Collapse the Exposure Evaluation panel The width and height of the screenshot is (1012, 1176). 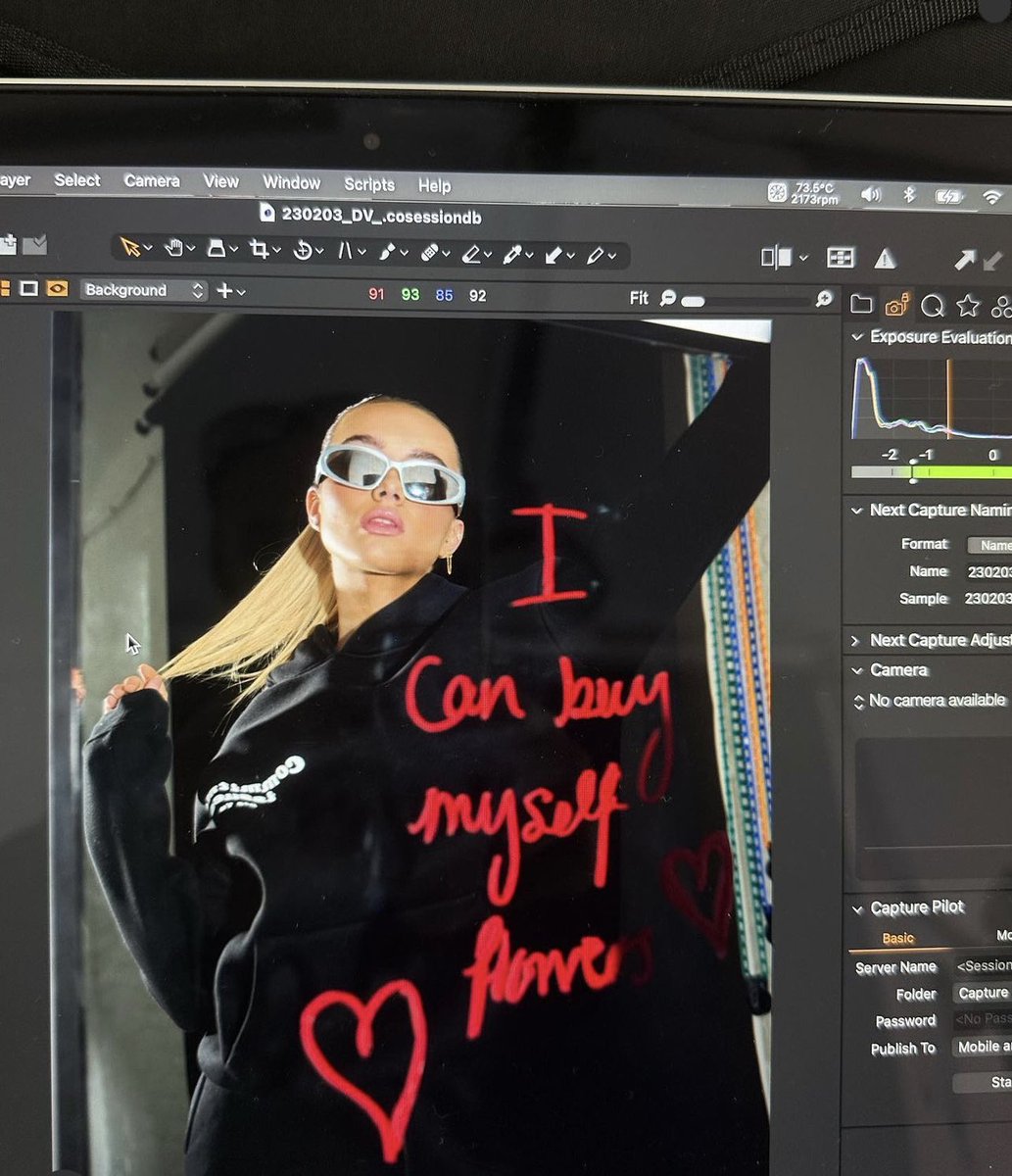[x=858, y=336]
